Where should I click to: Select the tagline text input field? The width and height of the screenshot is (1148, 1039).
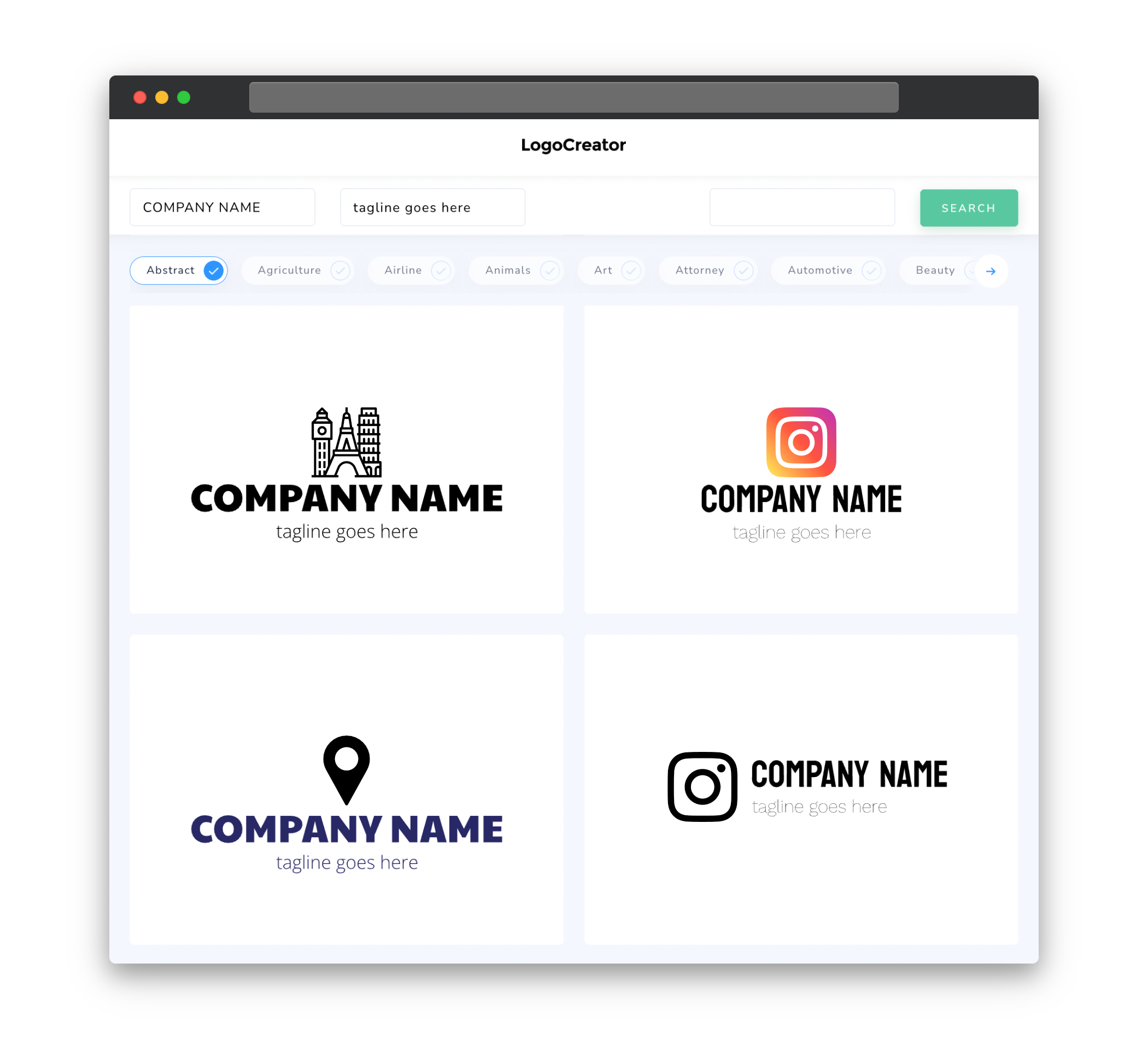[433, 207]
